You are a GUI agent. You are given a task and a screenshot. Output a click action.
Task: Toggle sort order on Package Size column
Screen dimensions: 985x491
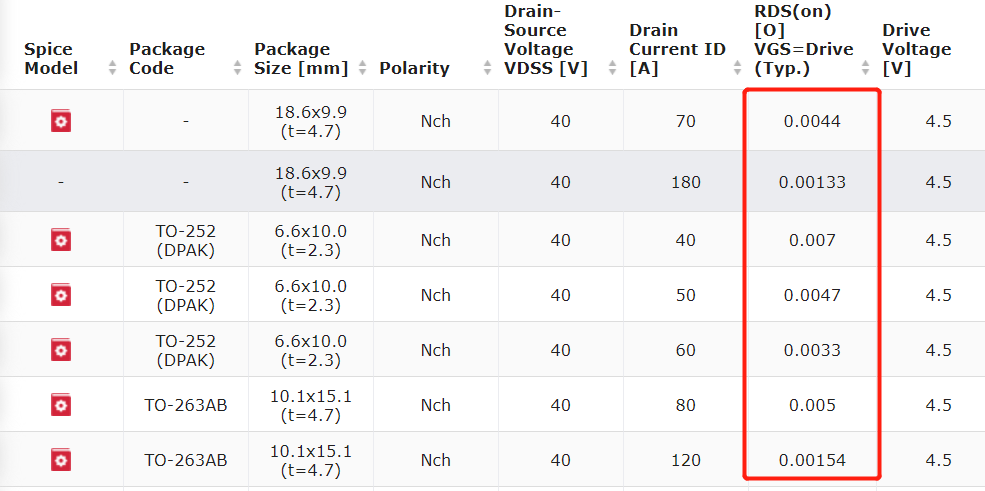362,68
